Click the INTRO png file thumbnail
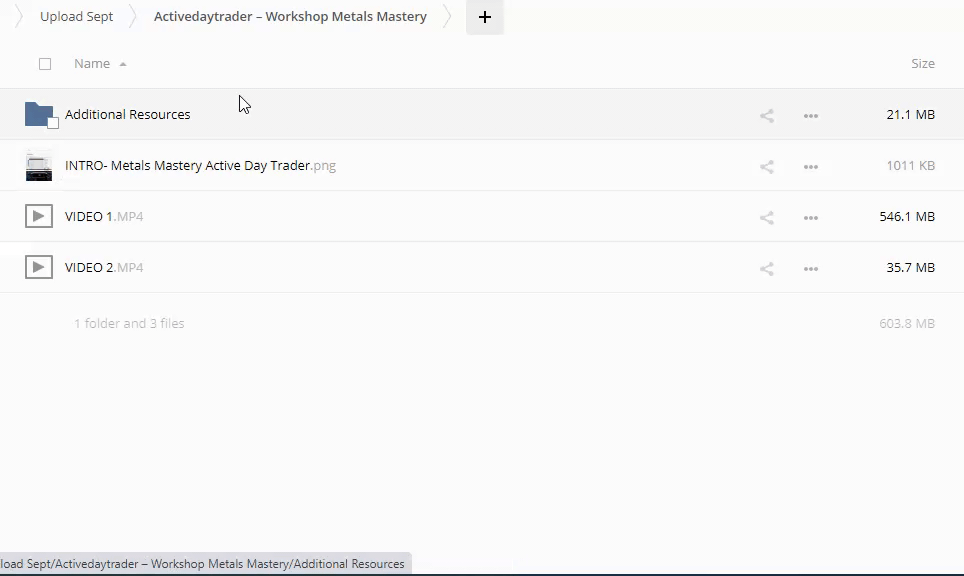This screenshot has width=964, height=576. coord(39,166)
